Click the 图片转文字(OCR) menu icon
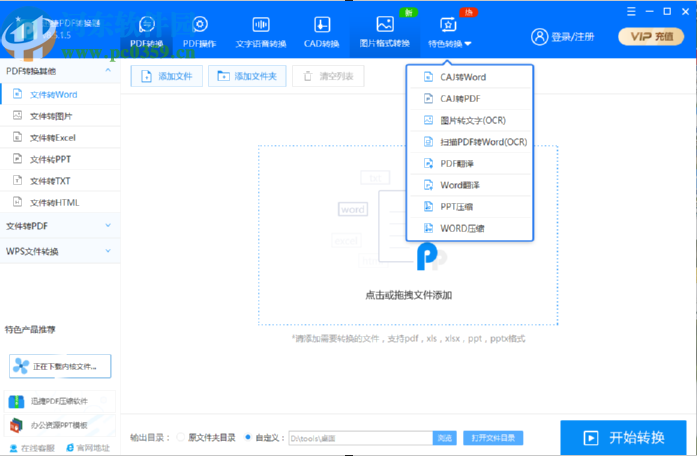Viewport: 697px width, 456px height. coord(428,120)
